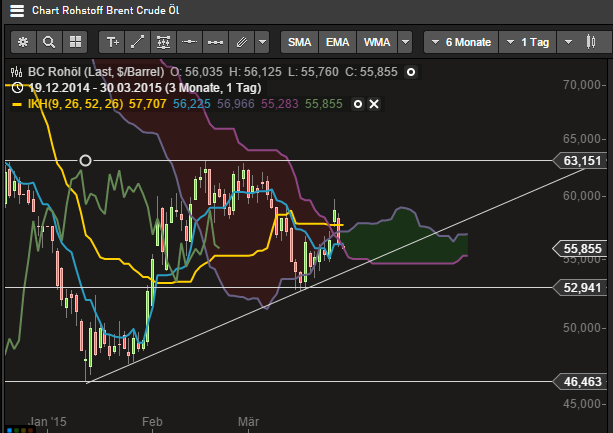Expand the indicators dropdown next to WMA

[405, 43]
